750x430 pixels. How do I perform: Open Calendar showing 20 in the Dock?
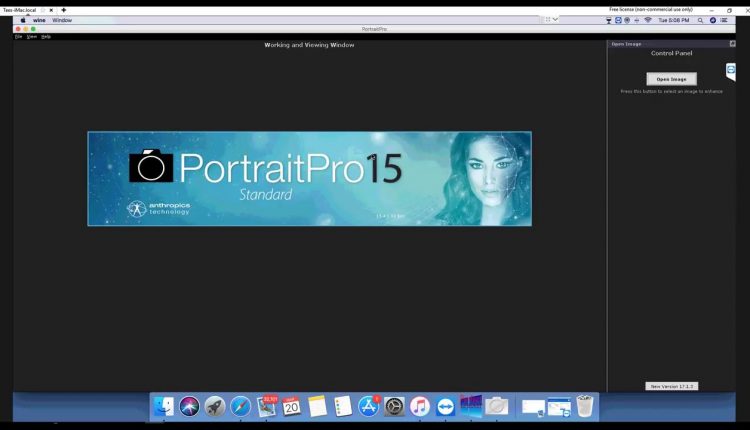tap(291, 407)
